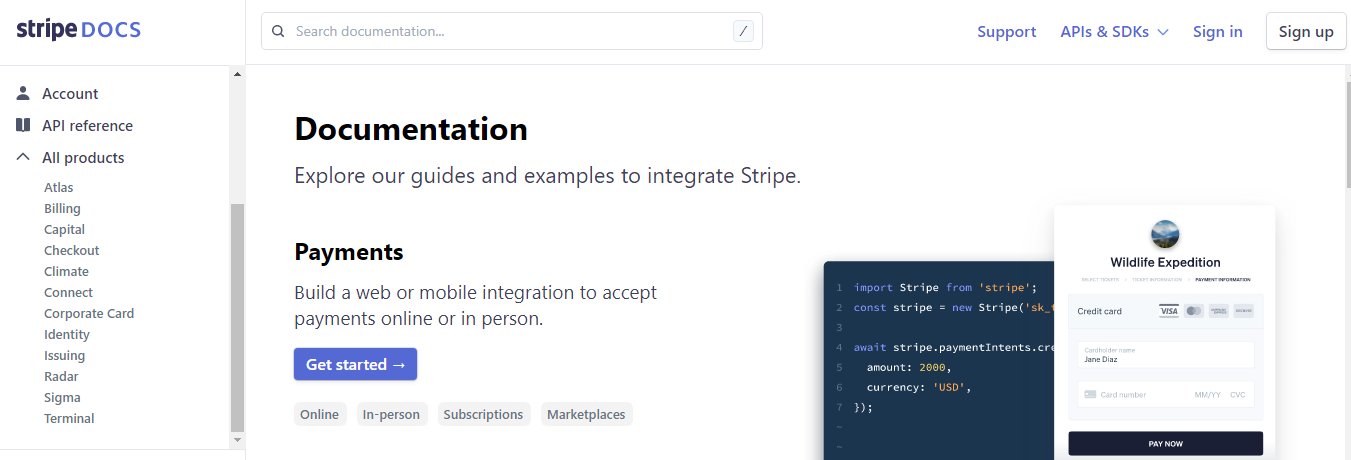Click the Get started button
Viewport: 1351px width, 460px height.
click(x=355, y=364)
